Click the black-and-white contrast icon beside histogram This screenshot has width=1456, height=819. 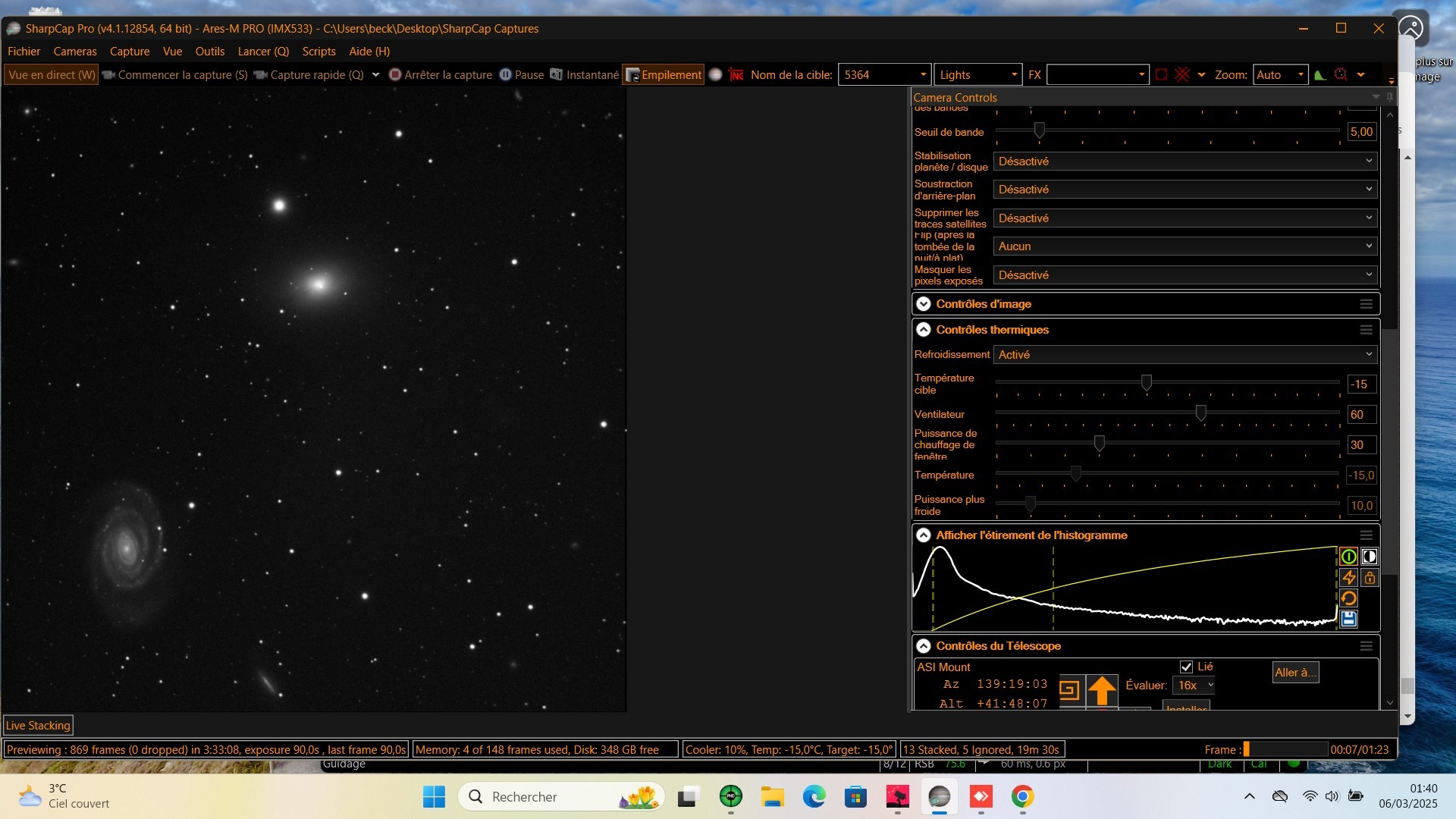point(1369,557)
